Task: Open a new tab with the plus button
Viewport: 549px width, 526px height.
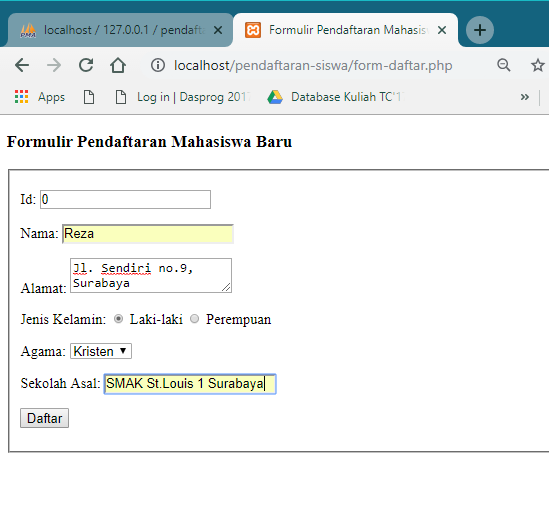Action: coord(480,30)
